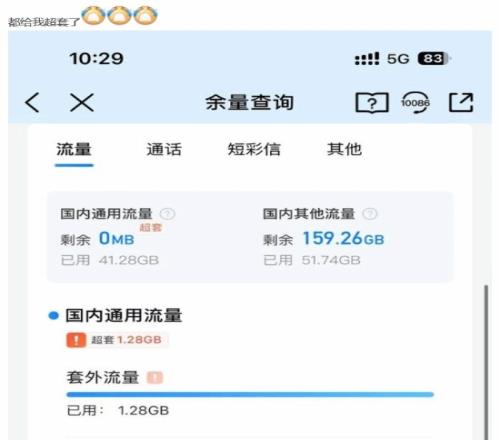The width and height of the screenshot is (500, 440).
Task: Tap the orange exclamation beside 超套 1.28GB
Action: pyautogui.click(x=76, y=340)
